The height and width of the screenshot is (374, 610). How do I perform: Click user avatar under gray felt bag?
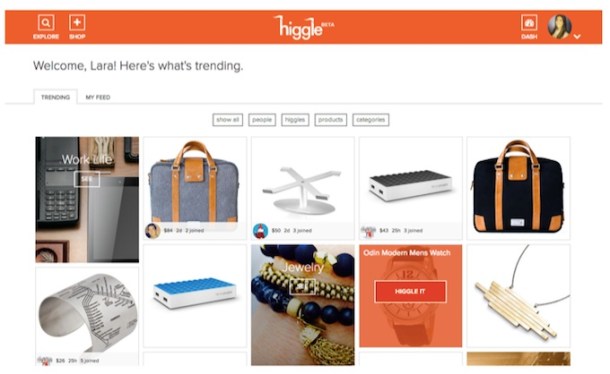pyautogui.click(x=152, y=231)
